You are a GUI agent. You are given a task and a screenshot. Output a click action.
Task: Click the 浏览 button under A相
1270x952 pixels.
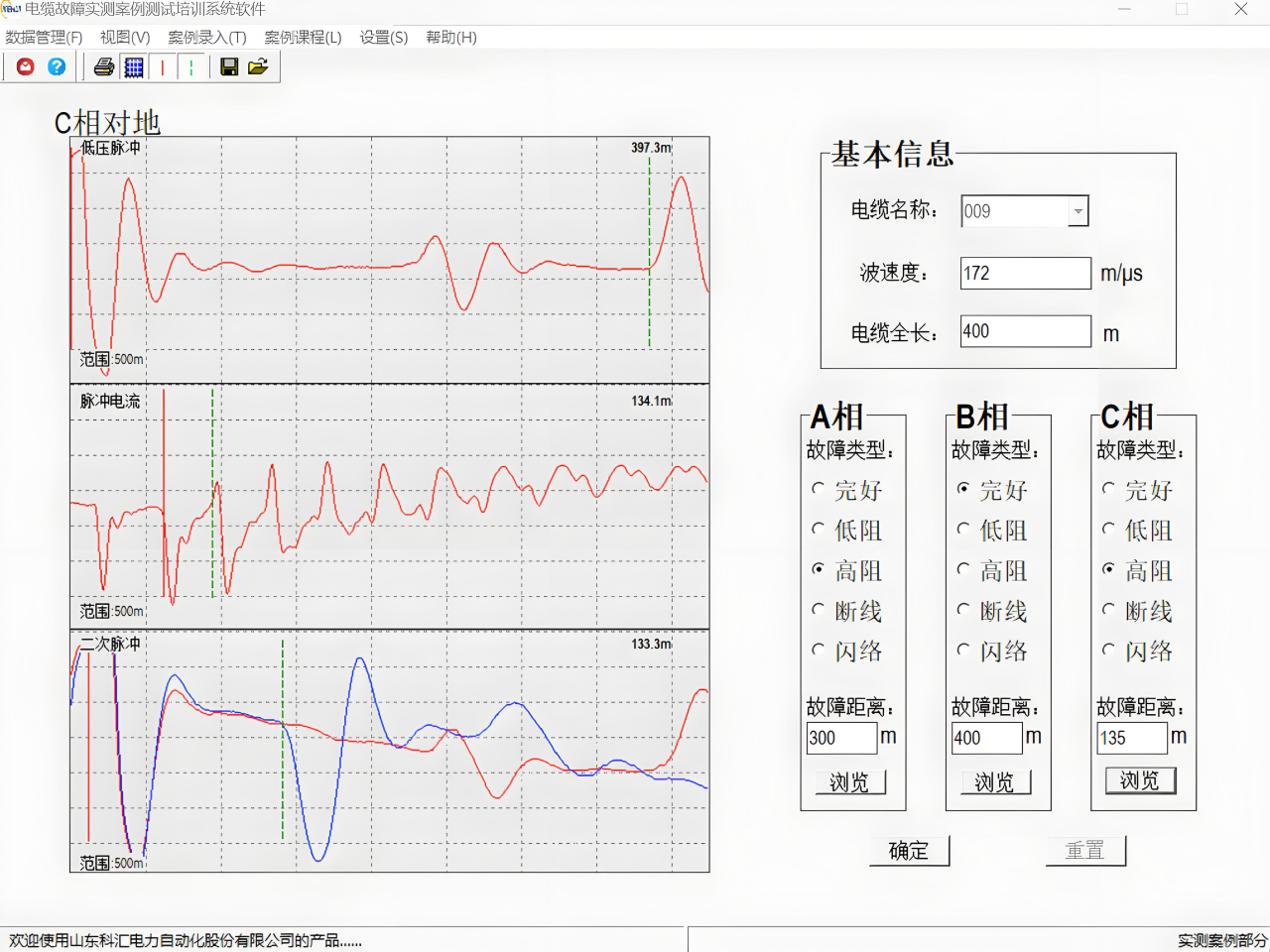tap(850, 782)
